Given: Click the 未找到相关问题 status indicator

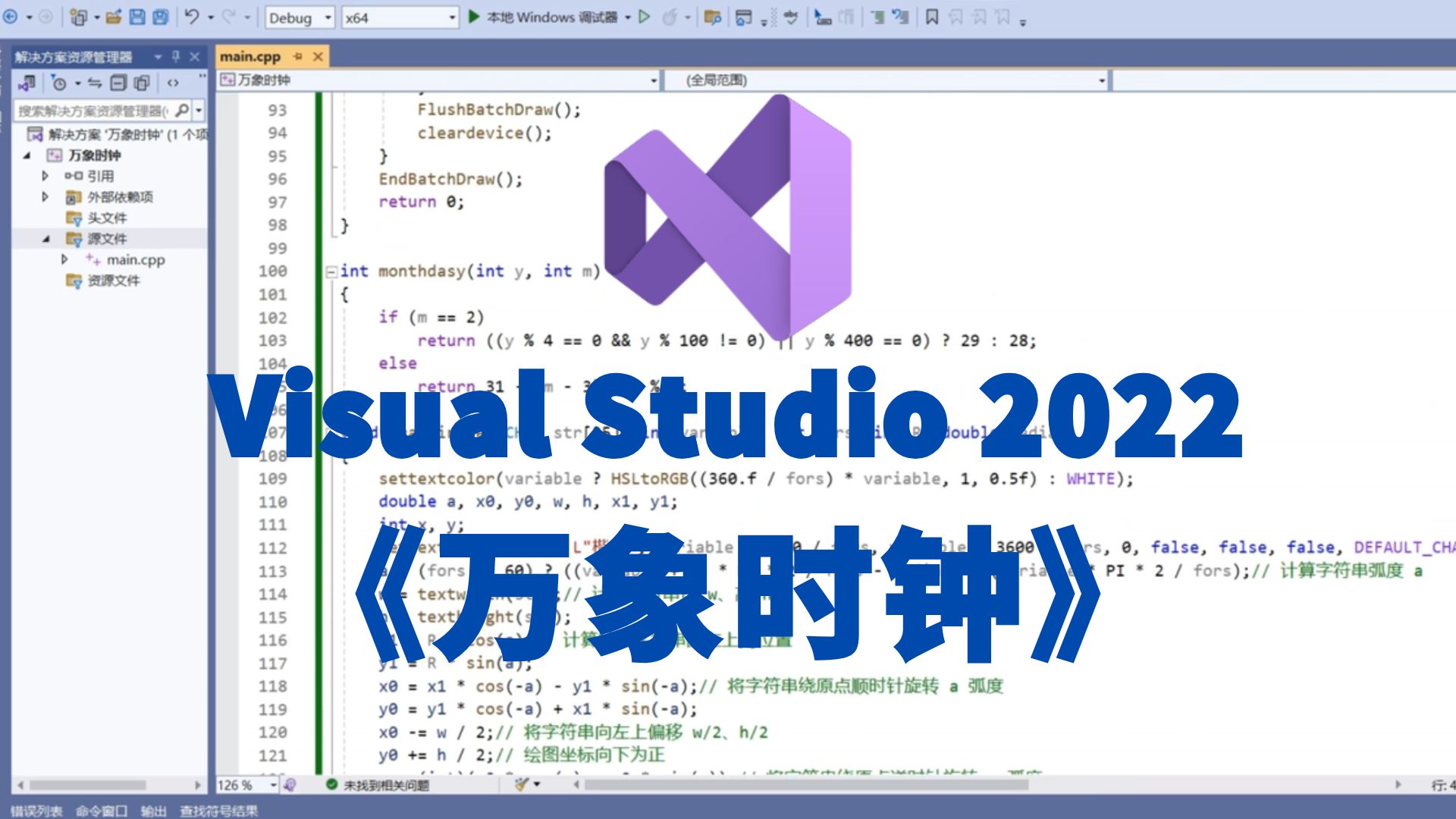Looking at the screenshot, I should click(378, 785).
